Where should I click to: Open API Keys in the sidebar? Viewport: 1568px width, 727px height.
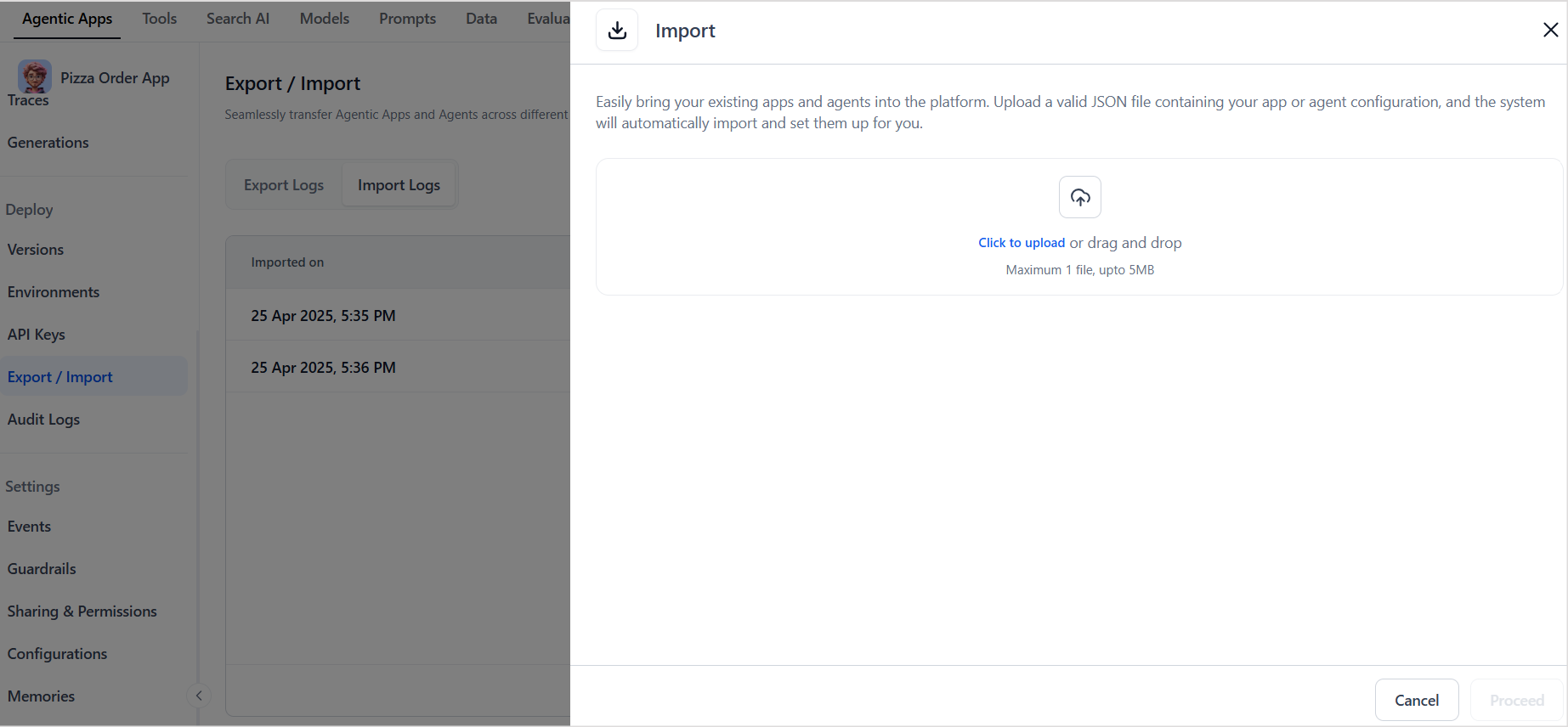click(37, 335)
